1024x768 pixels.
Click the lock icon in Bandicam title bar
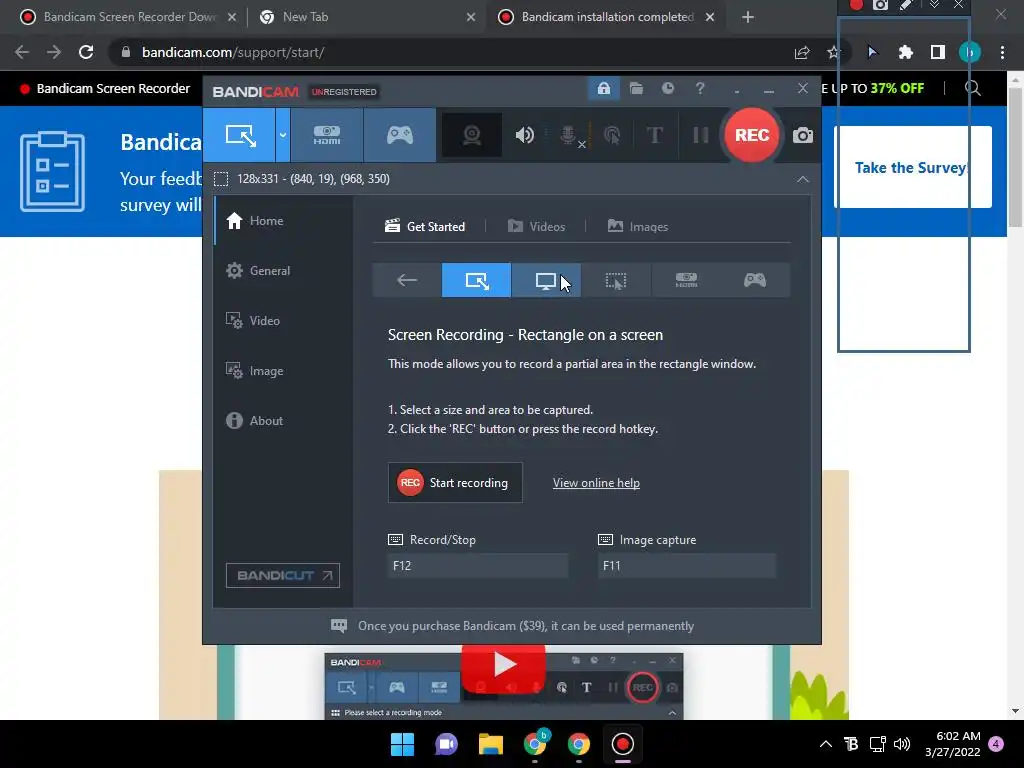(x=603, y=88)
